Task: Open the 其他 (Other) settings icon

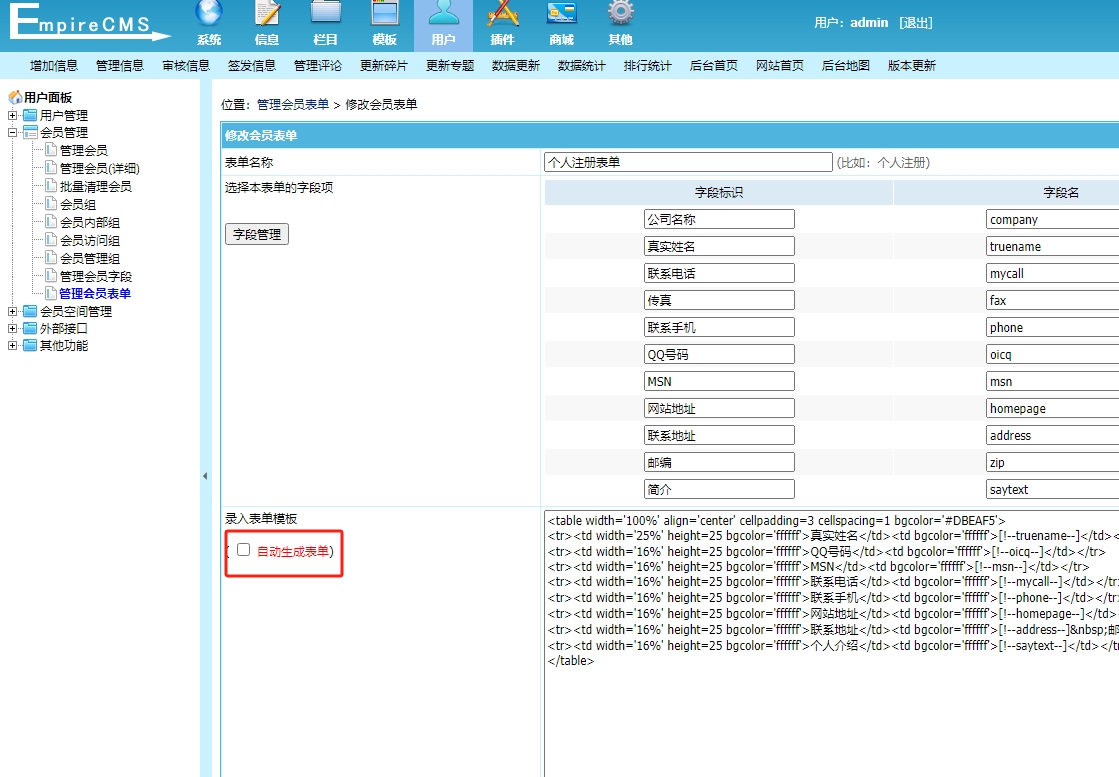Action: click(x=620, y=22)
